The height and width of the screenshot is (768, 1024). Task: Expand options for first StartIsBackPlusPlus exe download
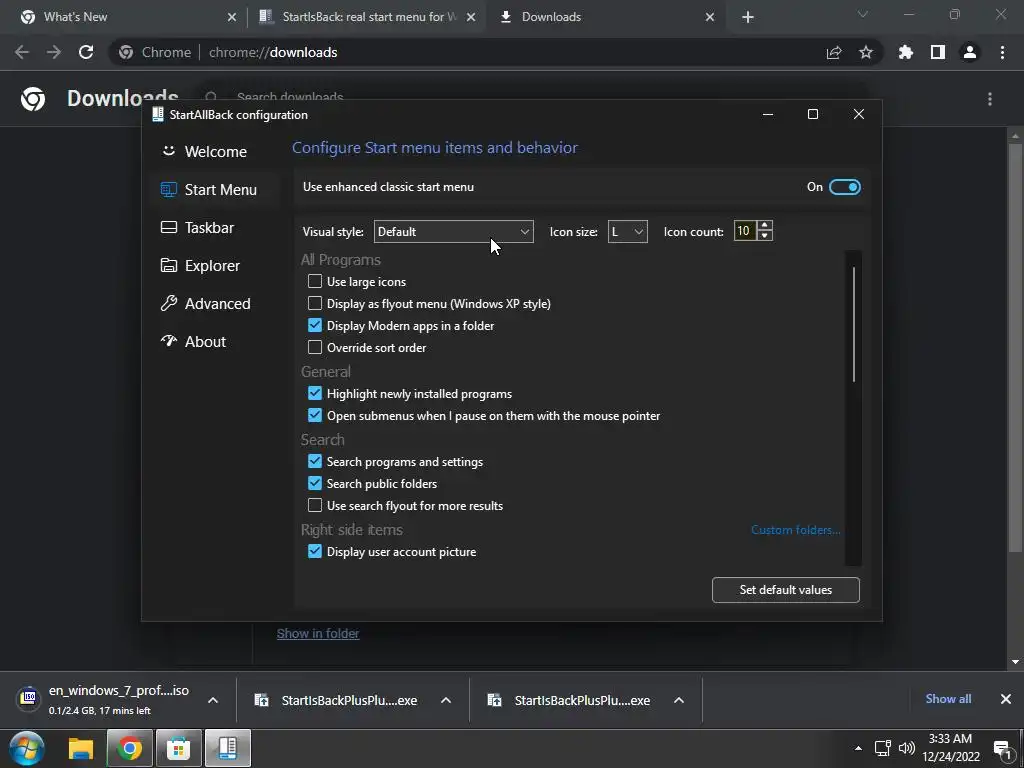tap(446, 700)
